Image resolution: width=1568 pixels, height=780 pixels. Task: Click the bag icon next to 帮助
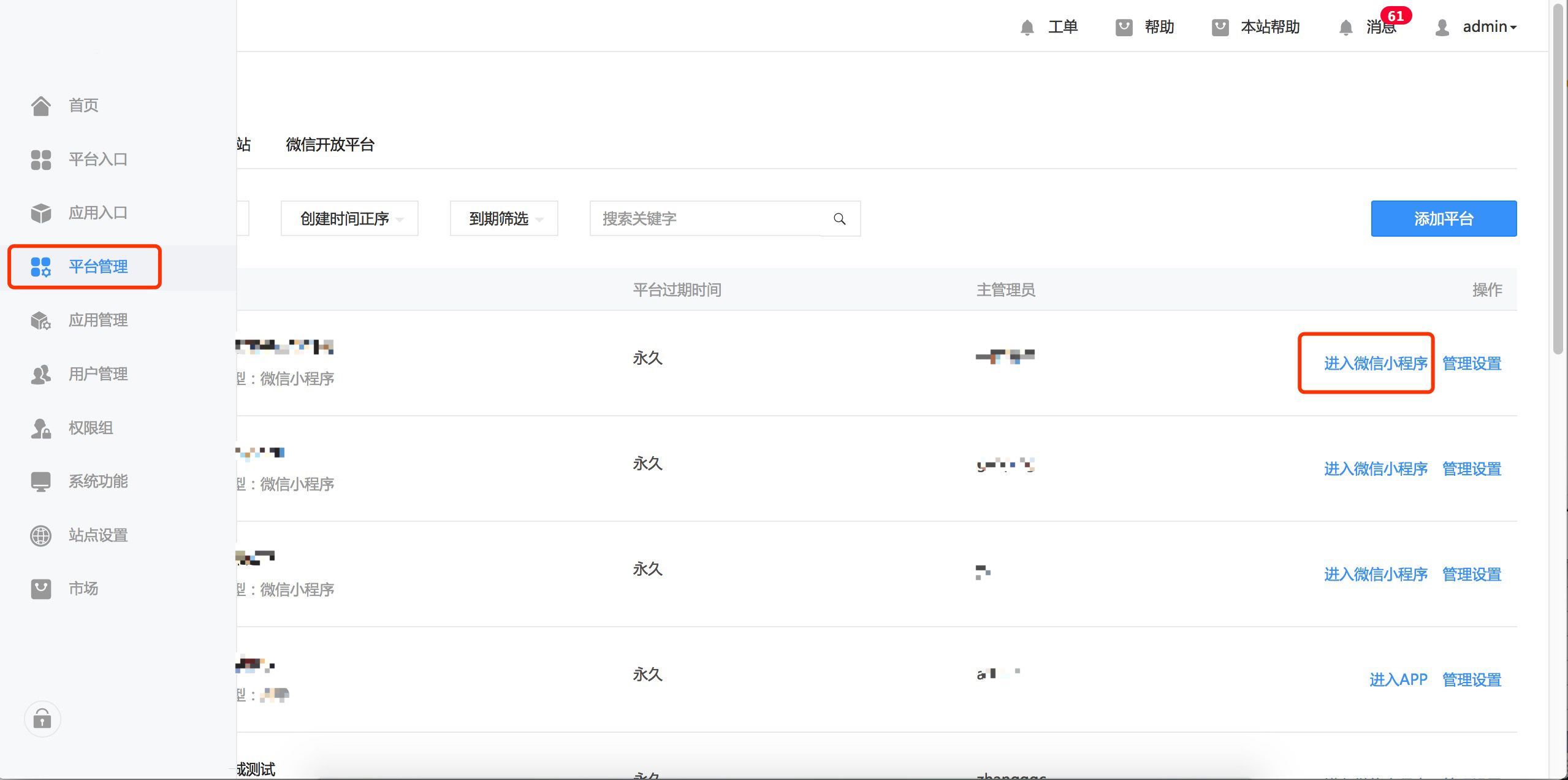tap(1124, 27)
